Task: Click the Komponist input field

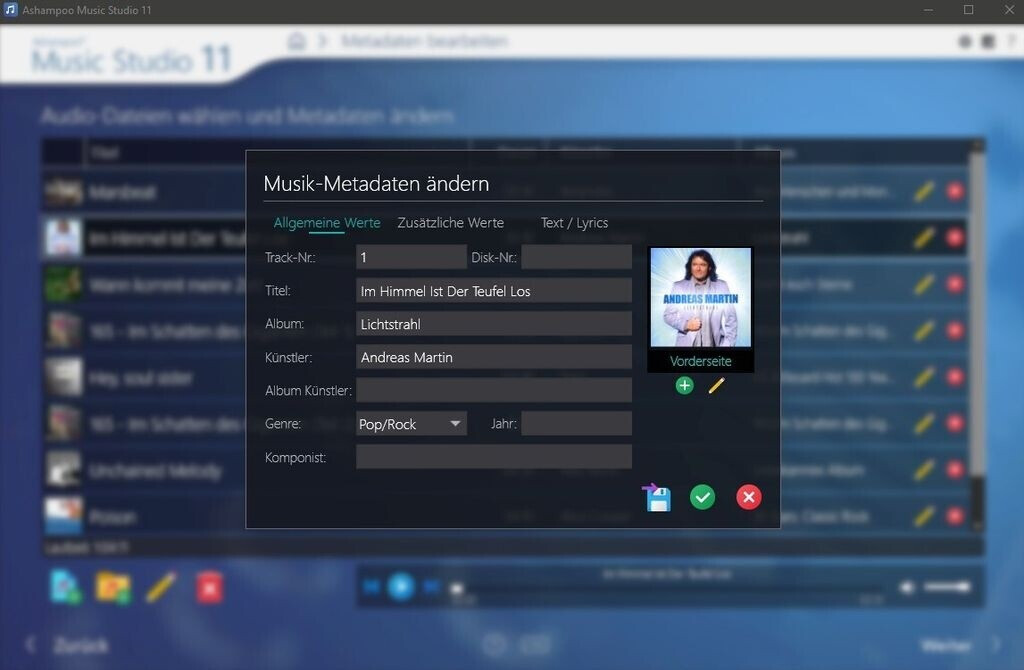Action: tap(494, 457)
